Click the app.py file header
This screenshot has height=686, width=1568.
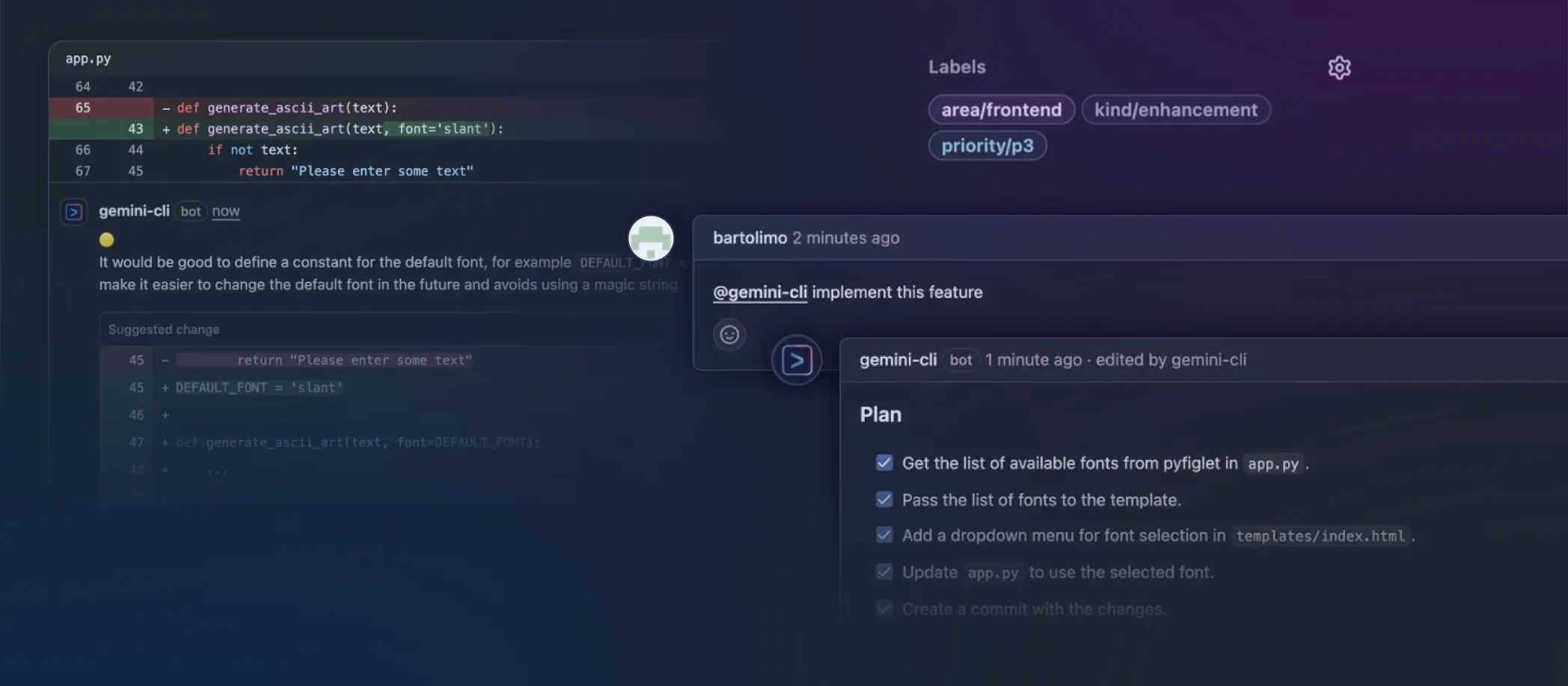click(x=88, y=58)
